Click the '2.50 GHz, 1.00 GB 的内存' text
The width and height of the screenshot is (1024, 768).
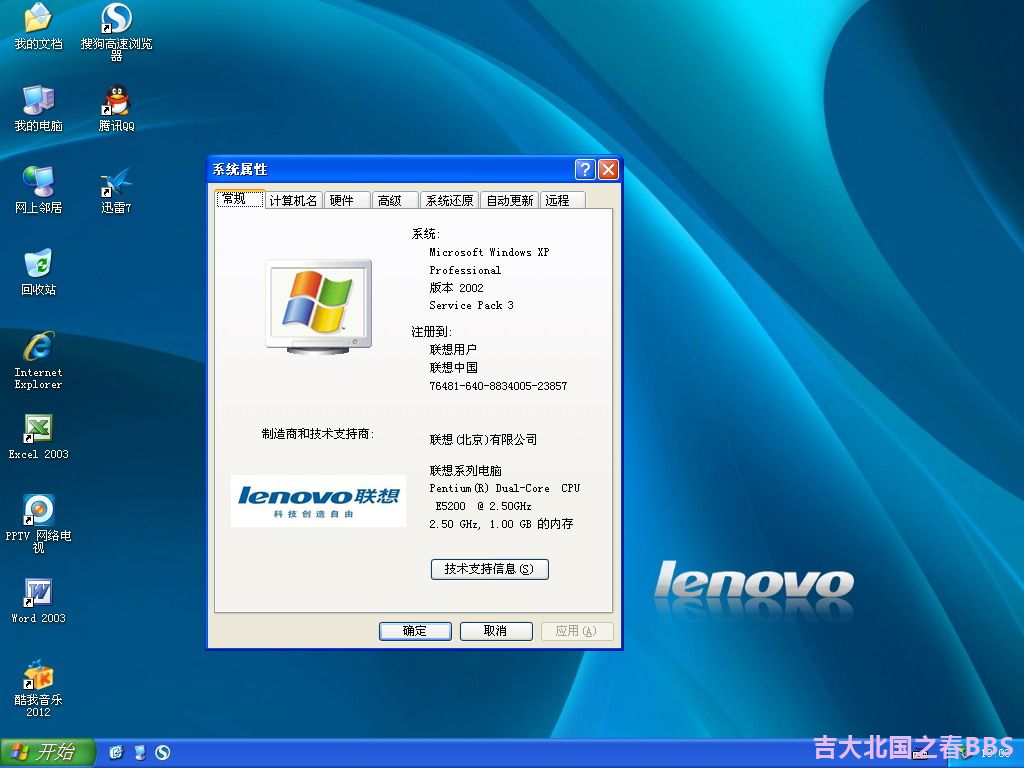point(501,524)
